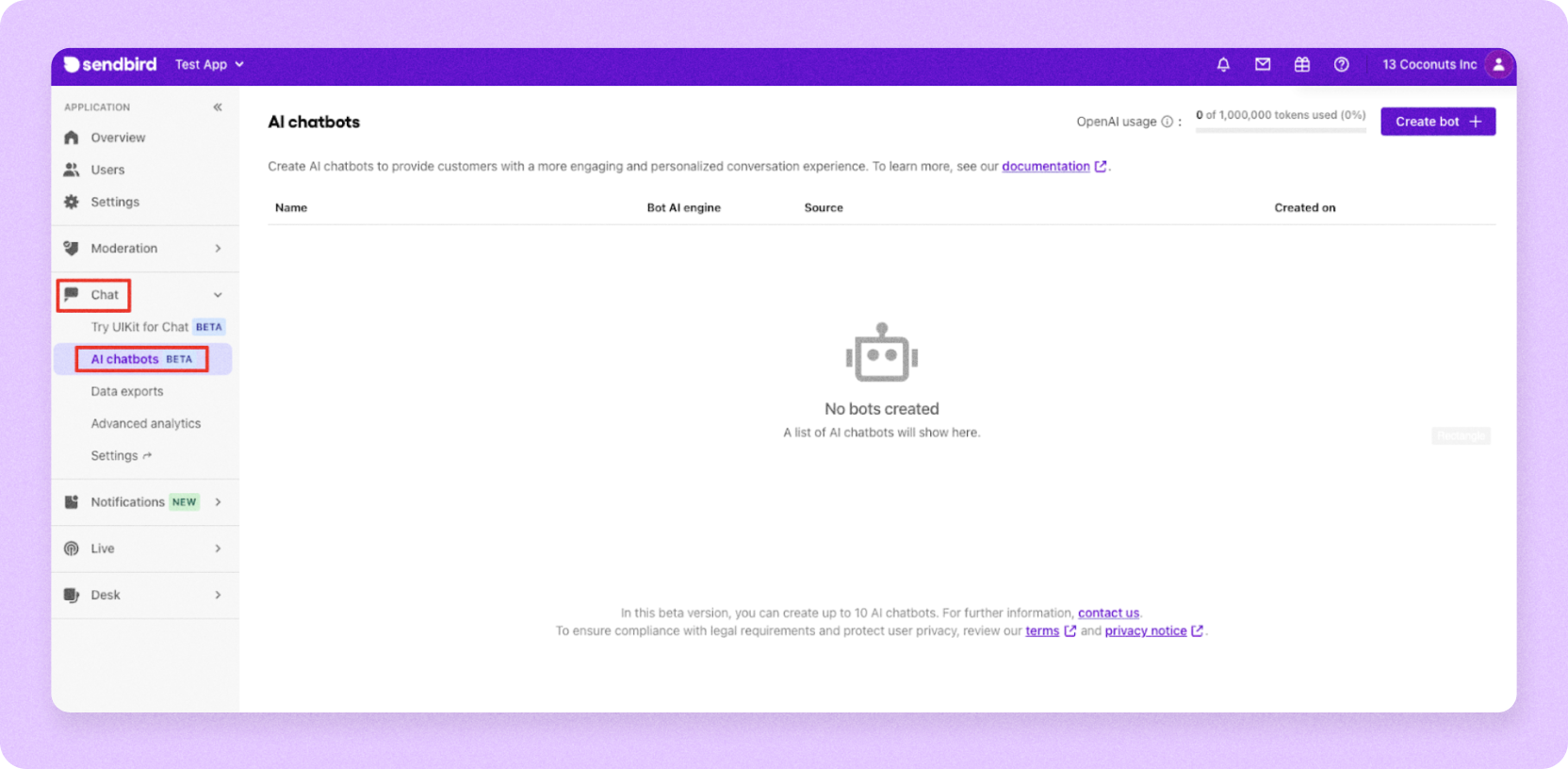
Task: Expand the Moderation section chevron
Action: [x=218, y=248]
